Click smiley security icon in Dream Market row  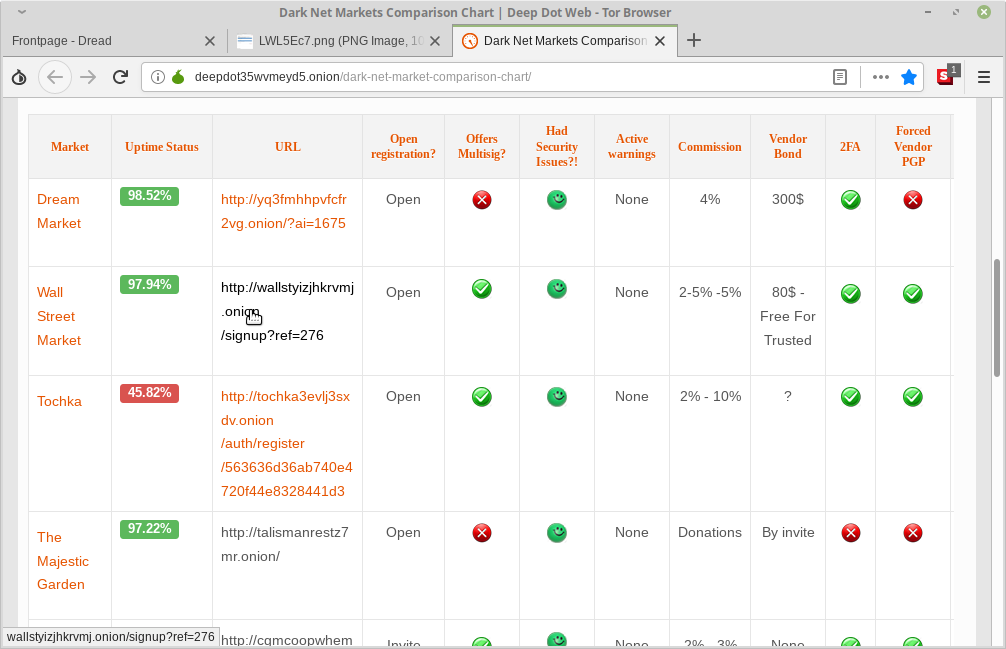(557, 199)
